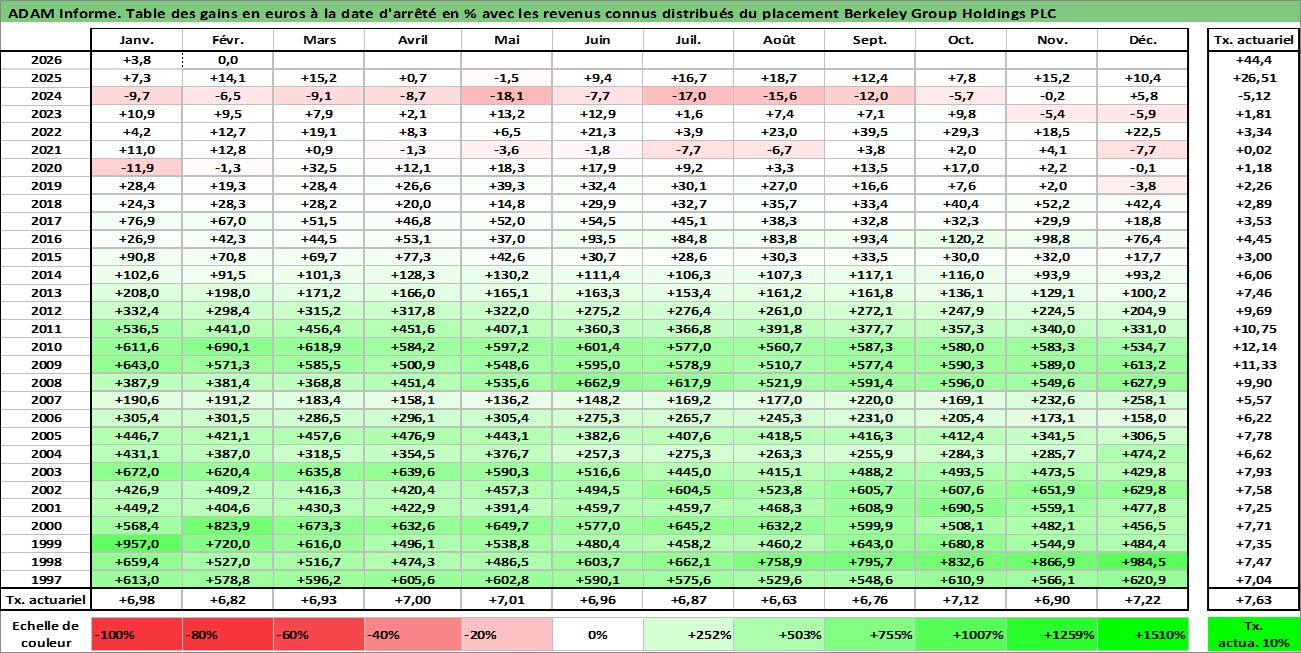Select the 2020 row label
Viewport: 1301px width, 653px height.
coord(46,167)
